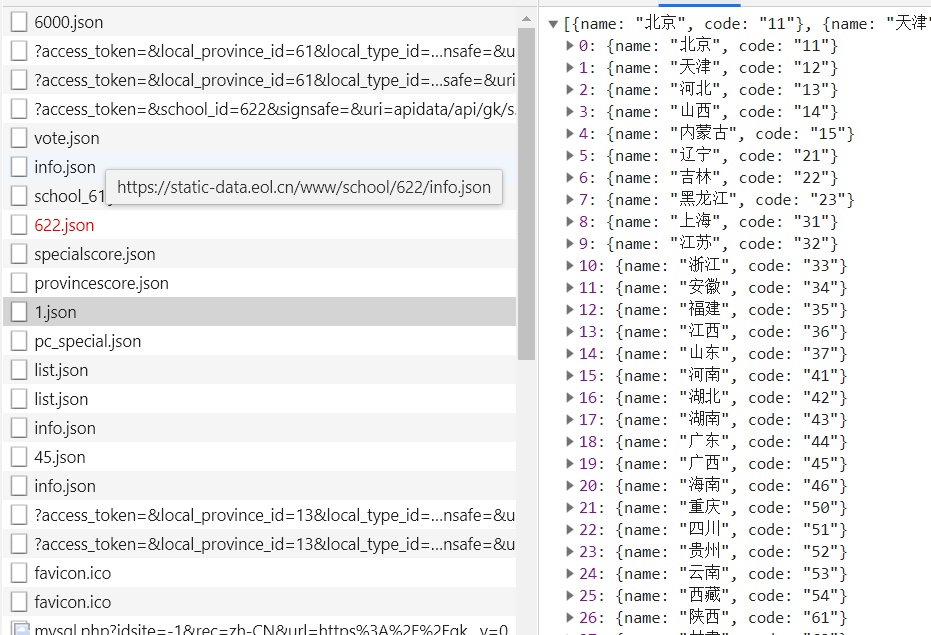Expand array item 22 四川
Image resolution: width=931 pixels, height=635 pixels.
click(x=570, y=529)
